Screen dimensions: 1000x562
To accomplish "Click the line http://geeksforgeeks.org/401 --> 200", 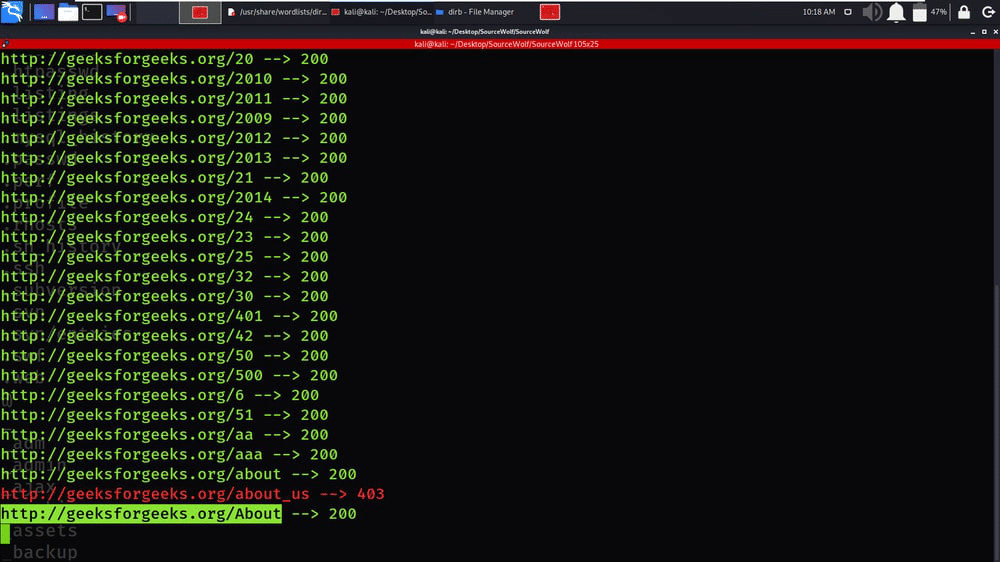I will (x=169, y=316).
